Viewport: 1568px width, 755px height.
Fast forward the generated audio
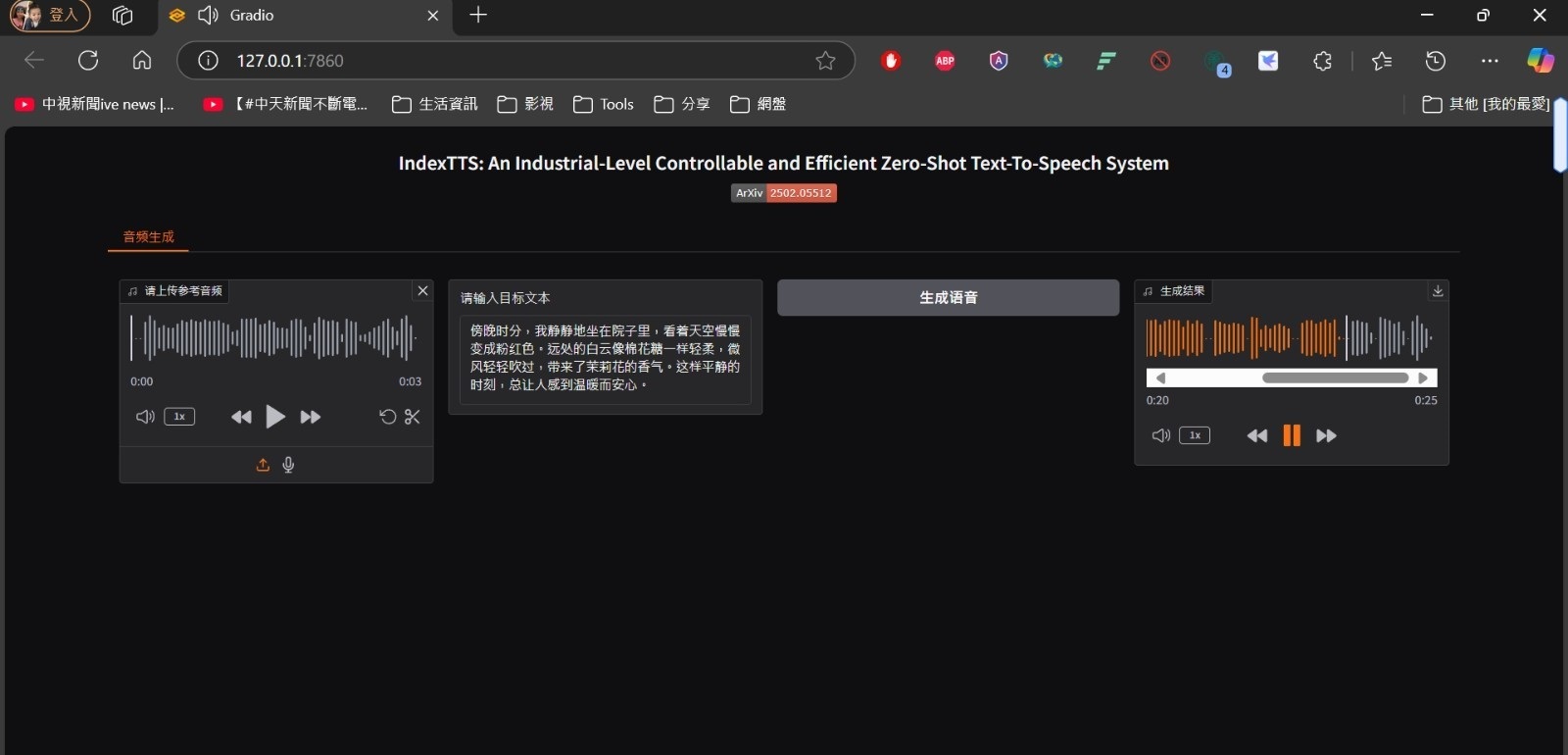coord(1326,435)
